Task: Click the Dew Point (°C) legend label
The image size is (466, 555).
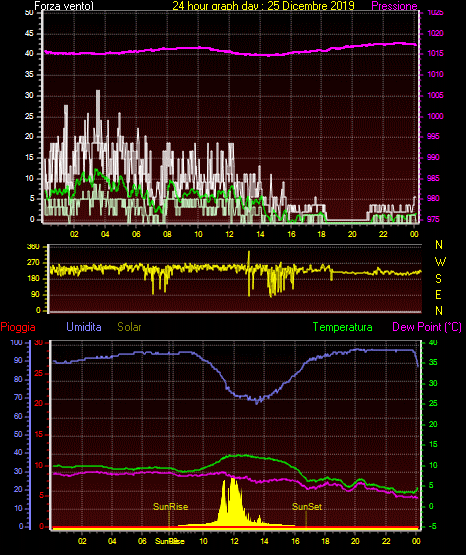Action: [427, 327]
